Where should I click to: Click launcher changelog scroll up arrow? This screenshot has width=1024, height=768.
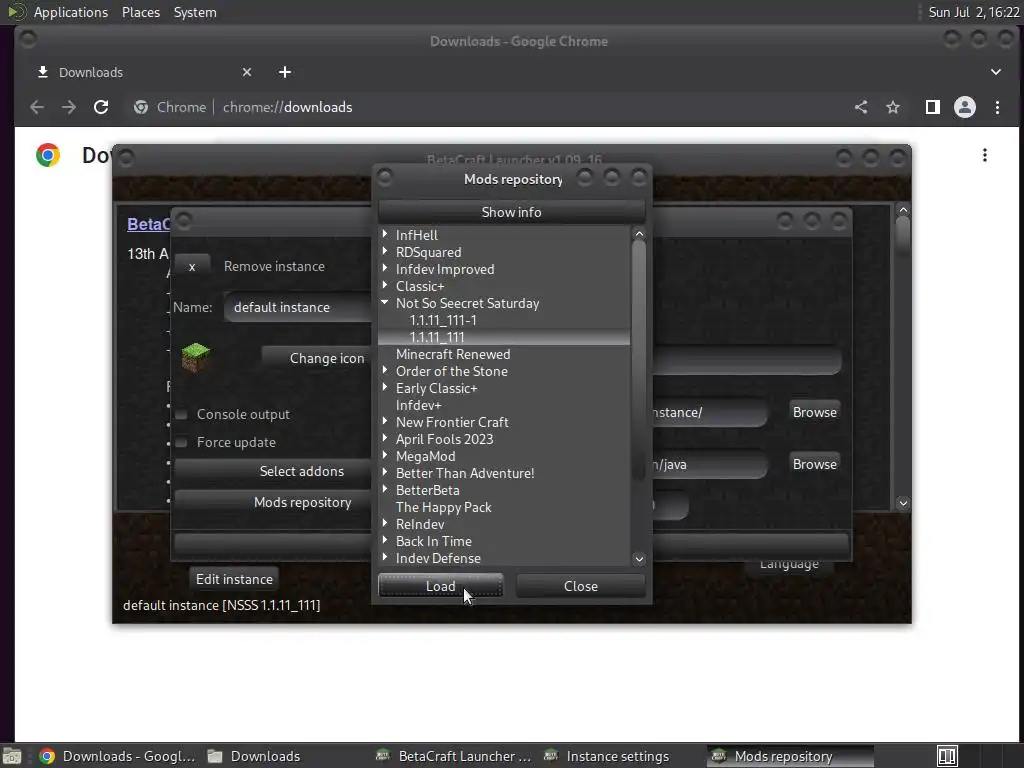click(x=903, y=210)
